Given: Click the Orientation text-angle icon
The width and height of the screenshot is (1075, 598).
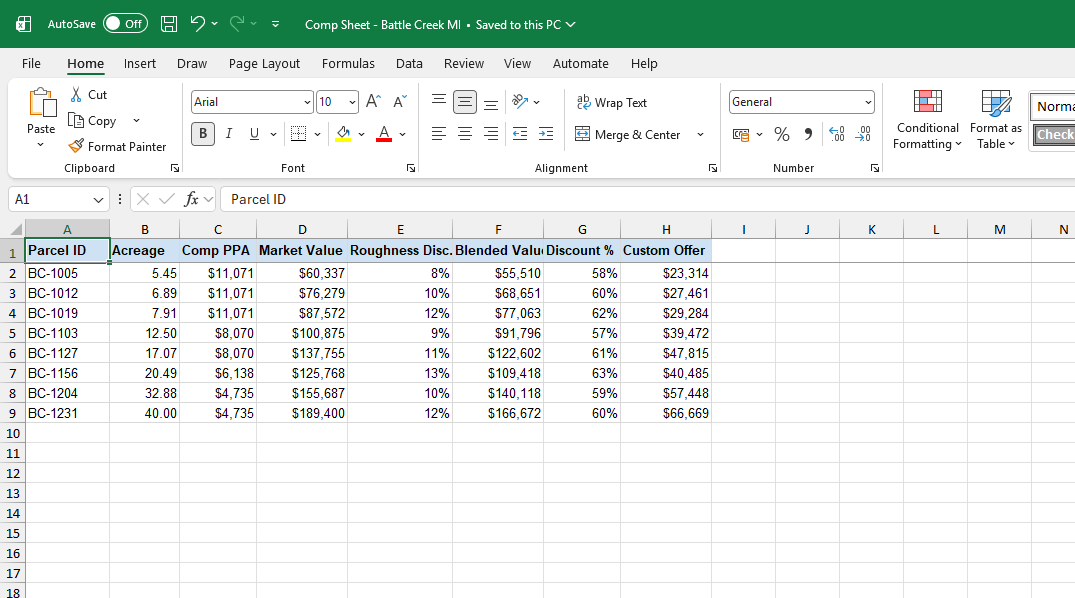Looking at the screenshot, I should [x=520, y=101].
